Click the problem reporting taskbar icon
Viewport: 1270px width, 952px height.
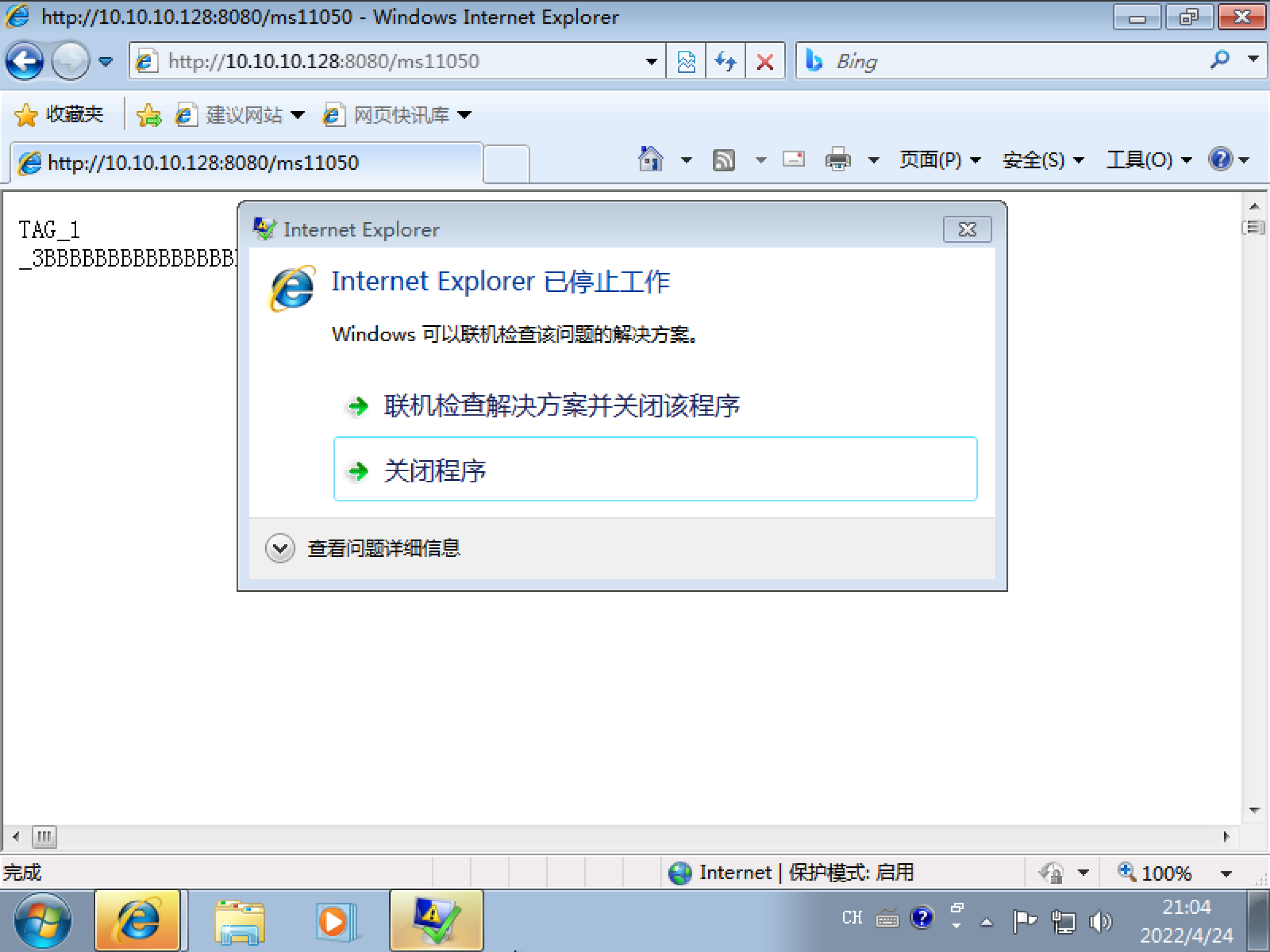(436, 921)
